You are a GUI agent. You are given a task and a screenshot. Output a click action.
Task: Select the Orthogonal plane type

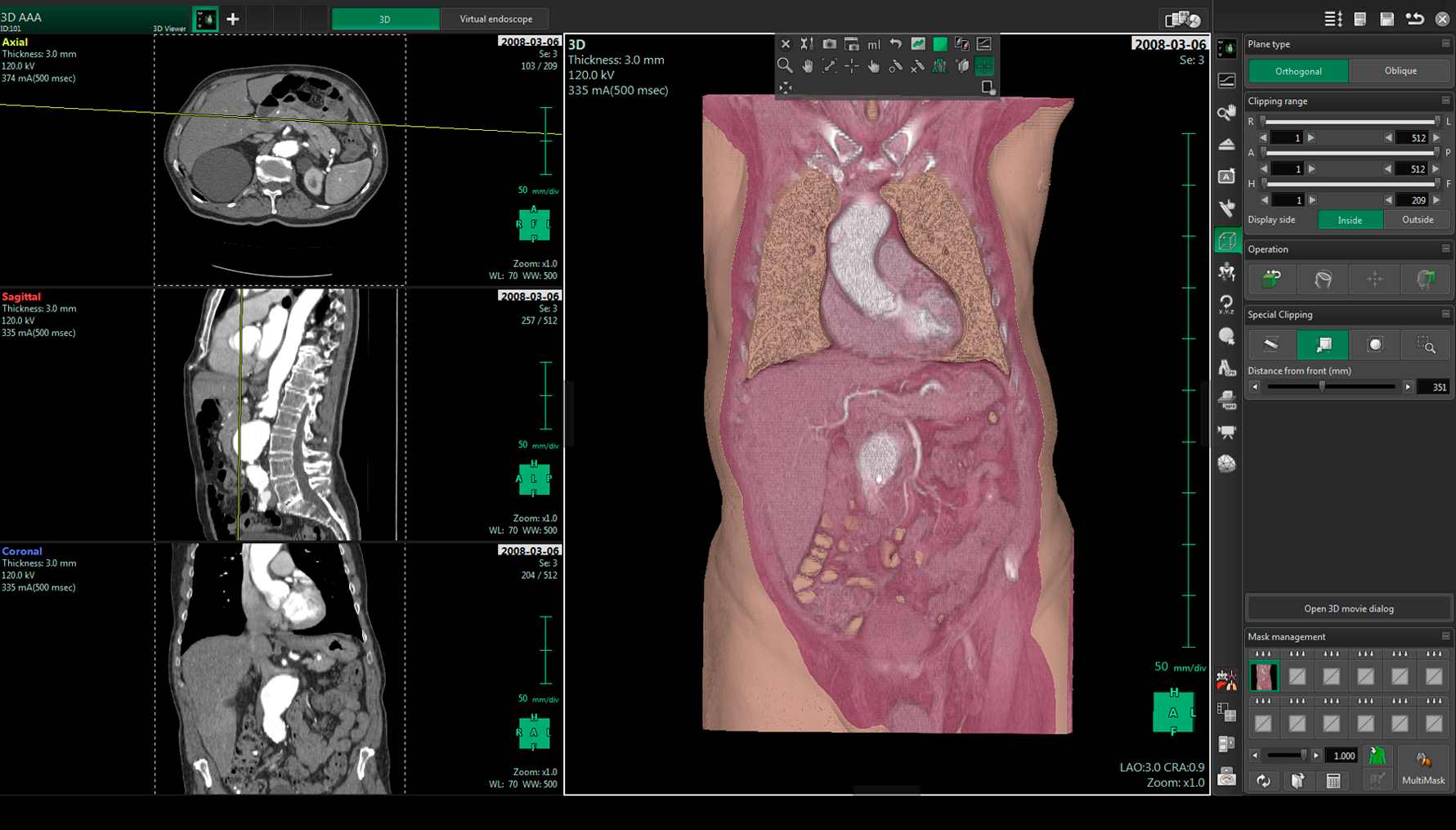point(1298,71)
